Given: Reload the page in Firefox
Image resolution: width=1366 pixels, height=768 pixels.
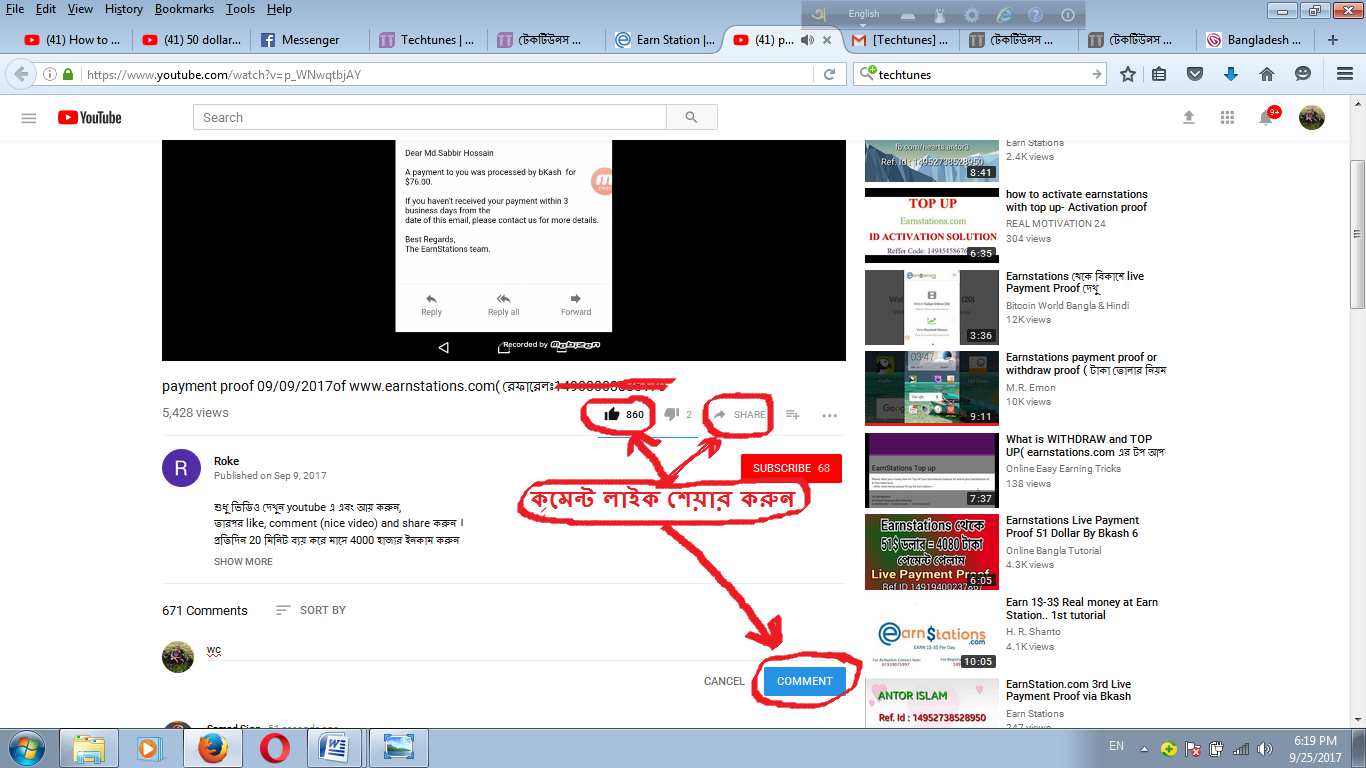Looking at the screenshot, I should pos(829,74).
